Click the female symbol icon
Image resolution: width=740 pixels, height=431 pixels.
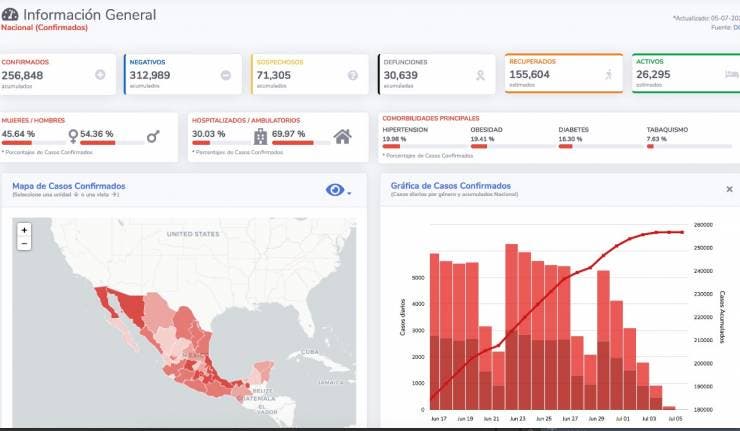[x=73, y=136]
